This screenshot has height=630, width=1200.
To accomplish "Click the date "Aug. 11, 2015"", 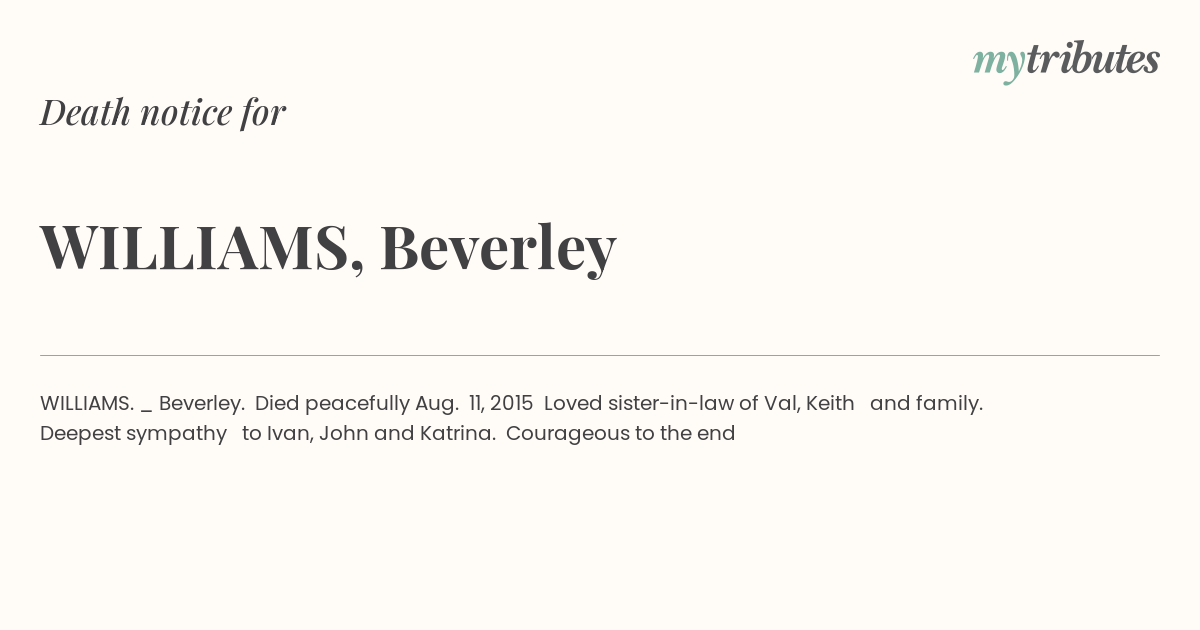I will pos(474,404).
